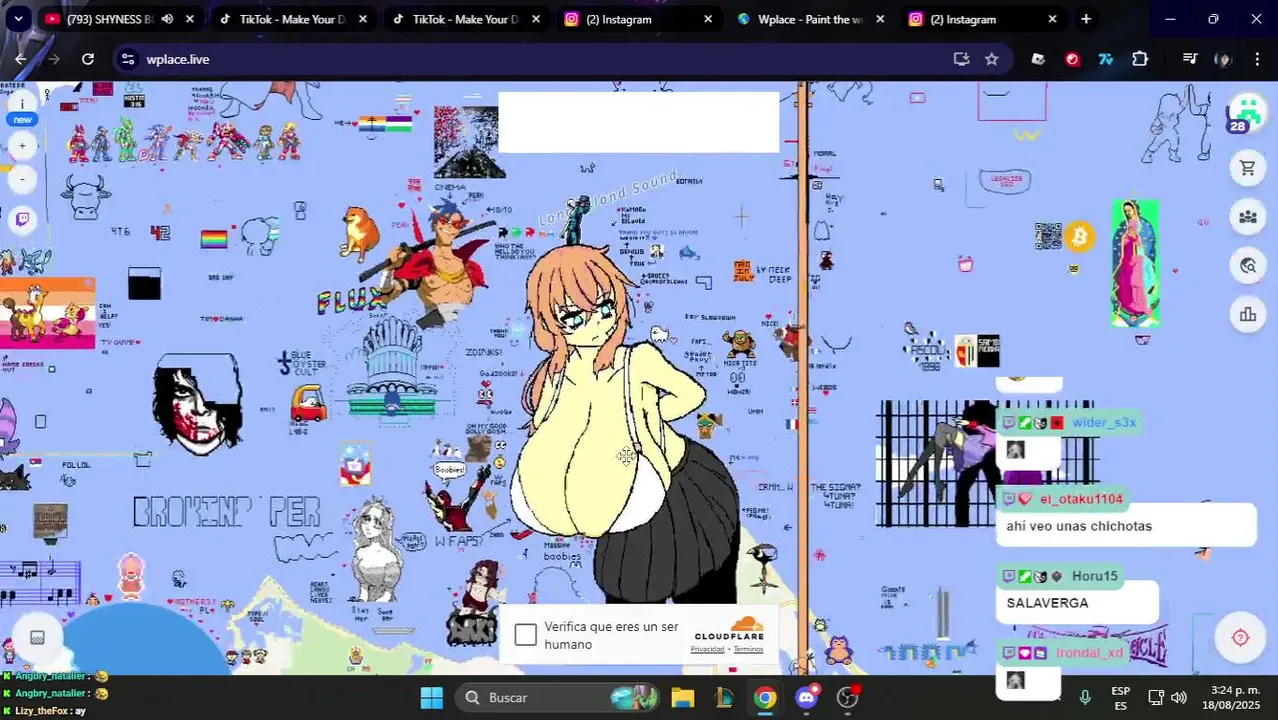Zoom out on the map with minus button
1278x720 pixels.
tap(22, 179)
